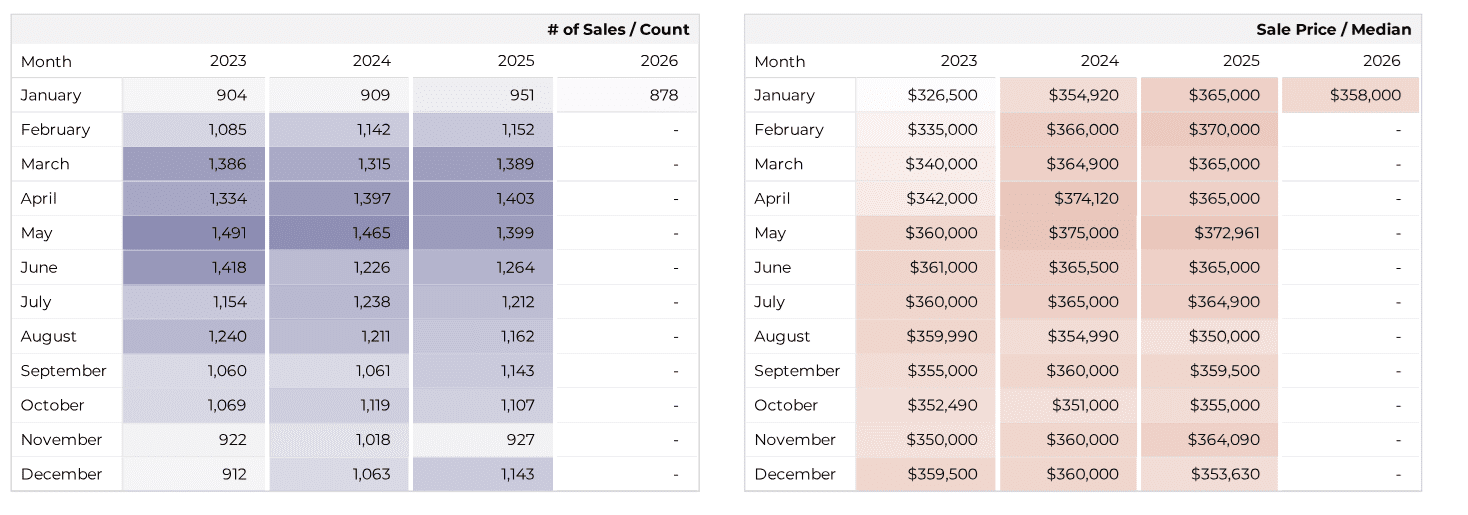1468x515 pixels.
Task: Select the September row label in Sale Price table
Action: (797, 371)
